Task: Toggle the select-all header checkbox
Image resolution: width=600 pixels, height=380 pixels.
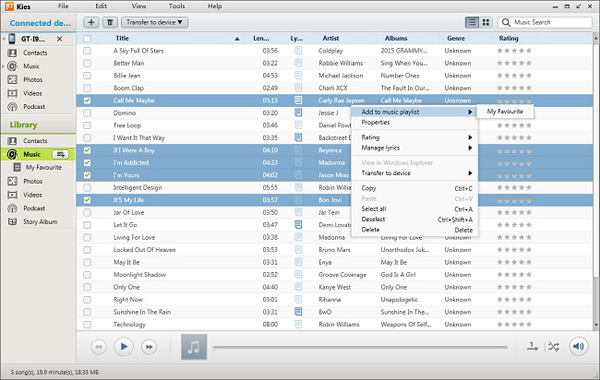Action: point(87,38)
